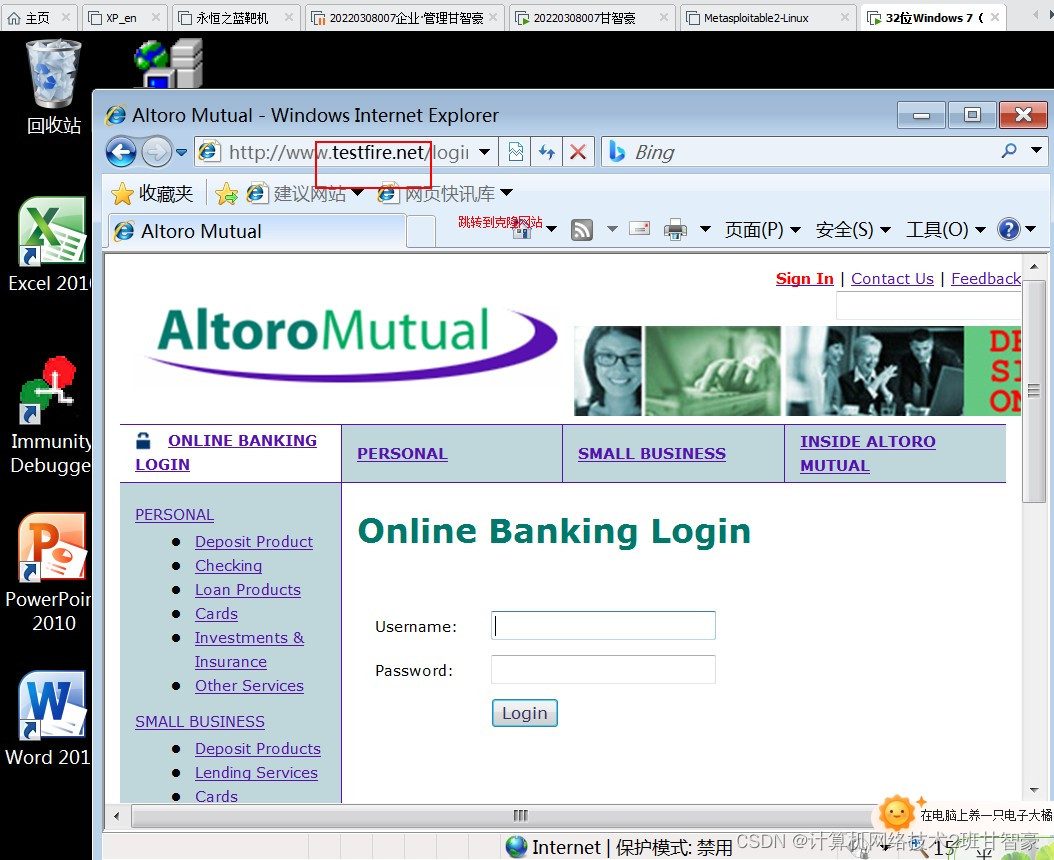Click the vertical scrollbar down arrow
The image size is (1054, 860).
(x=1034, y=791)
